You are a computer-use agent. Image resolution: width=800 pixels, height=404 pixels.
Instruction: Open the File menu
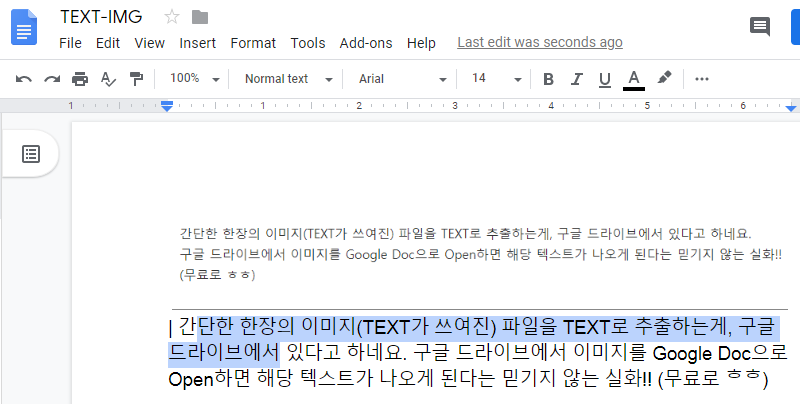click(x=70, y=43)
